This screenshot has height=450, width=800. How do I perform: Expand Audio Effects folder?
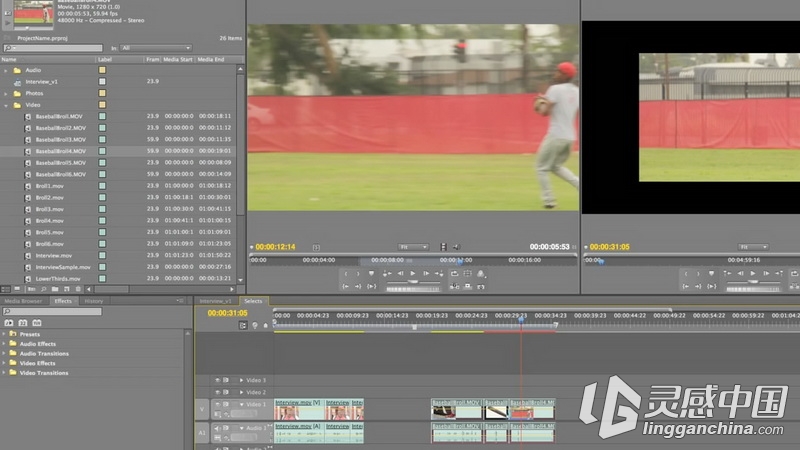tap(4, 344)
